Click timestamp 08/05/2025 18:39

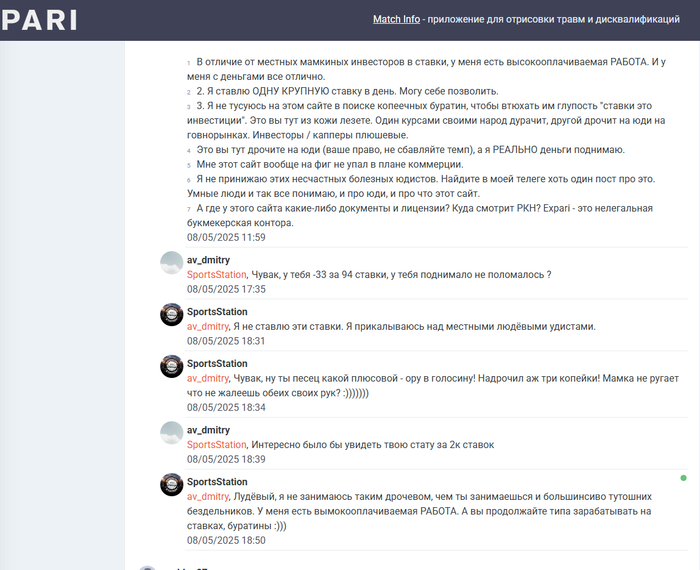pos(226,459)
